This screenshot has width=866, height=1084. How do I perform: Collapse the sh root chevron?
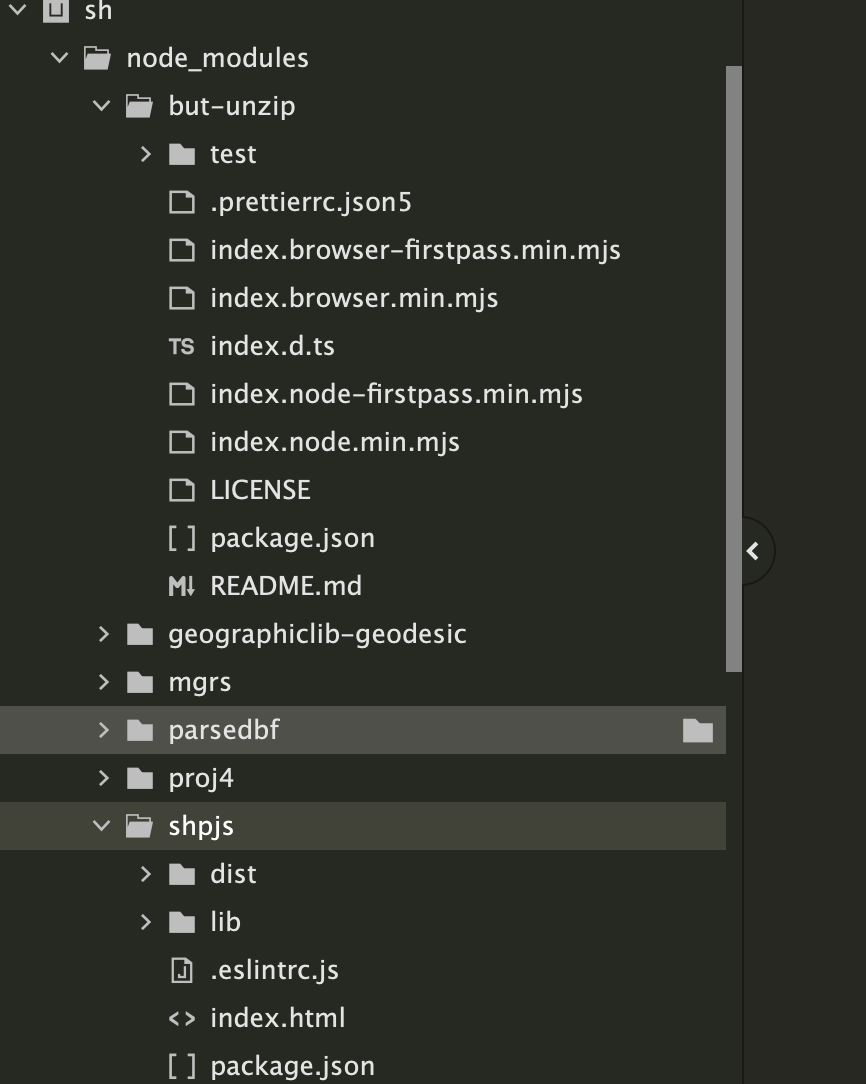click(x=17, y=10)
